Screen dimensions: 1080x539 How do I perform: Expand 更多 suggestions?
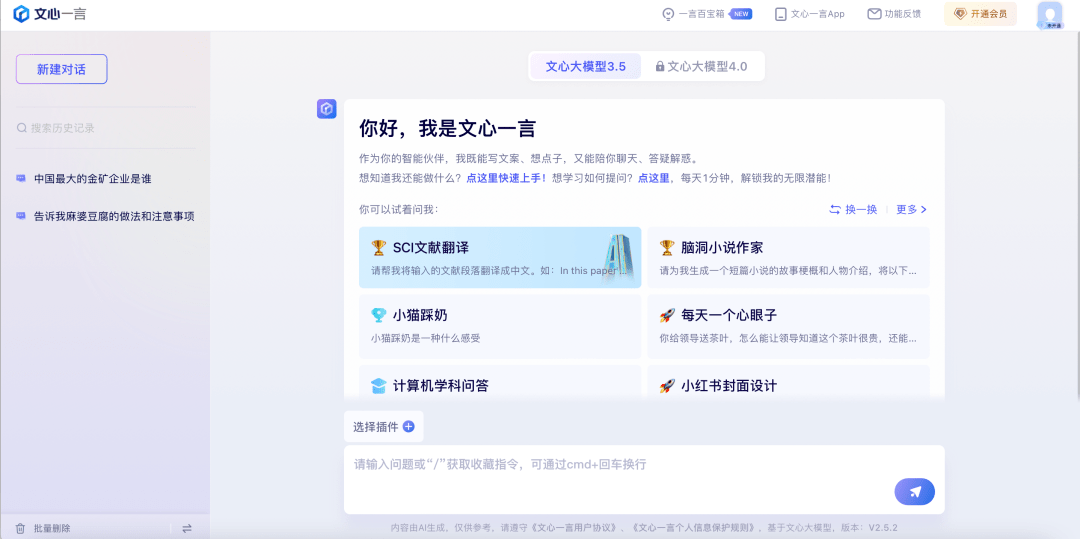pos(911,210)
